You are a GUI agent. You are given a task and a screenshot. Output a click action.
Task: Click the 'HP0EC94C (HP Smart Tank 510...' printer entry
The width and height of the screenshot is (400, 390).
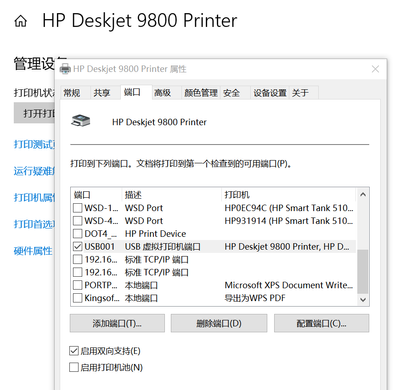[289, 208]
